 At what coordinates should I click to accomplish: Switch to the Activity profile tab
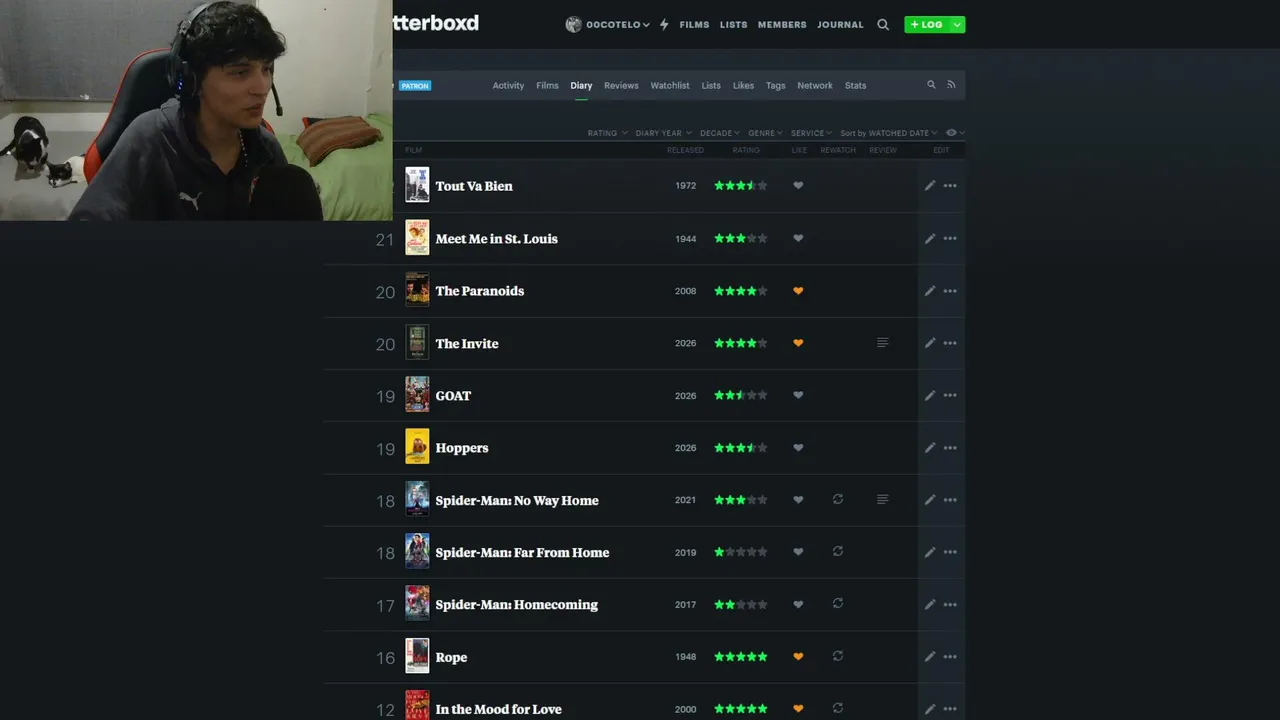(x=508, y=86)
